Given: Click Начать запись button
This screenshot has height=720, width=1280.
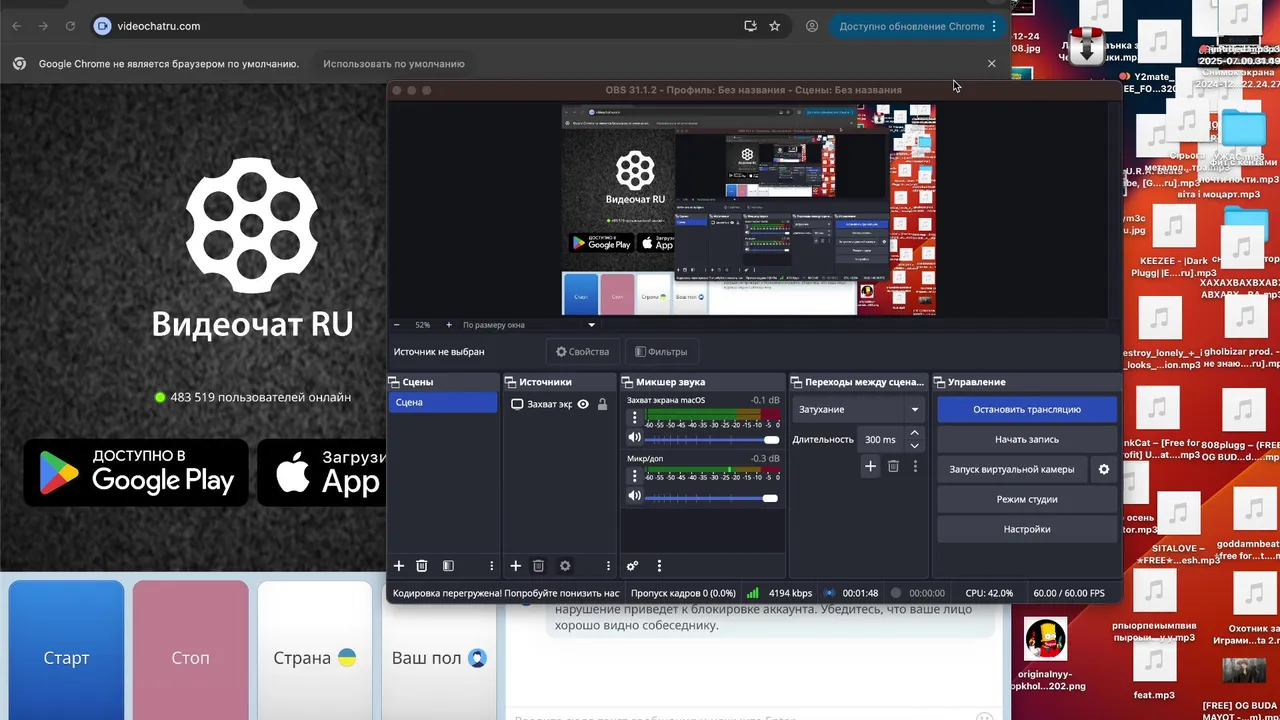Looking at the screenshot, I should [1027, 439].
